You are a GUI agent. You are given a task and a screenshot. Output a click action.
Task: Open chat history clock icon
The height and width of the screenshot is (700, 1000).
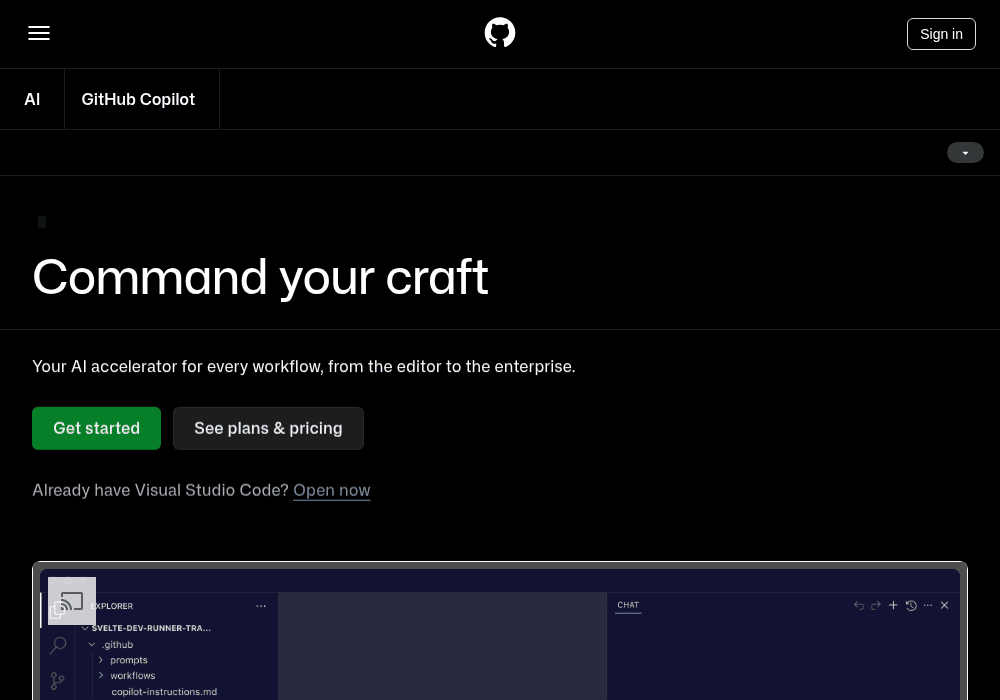[x=911, y=605]
